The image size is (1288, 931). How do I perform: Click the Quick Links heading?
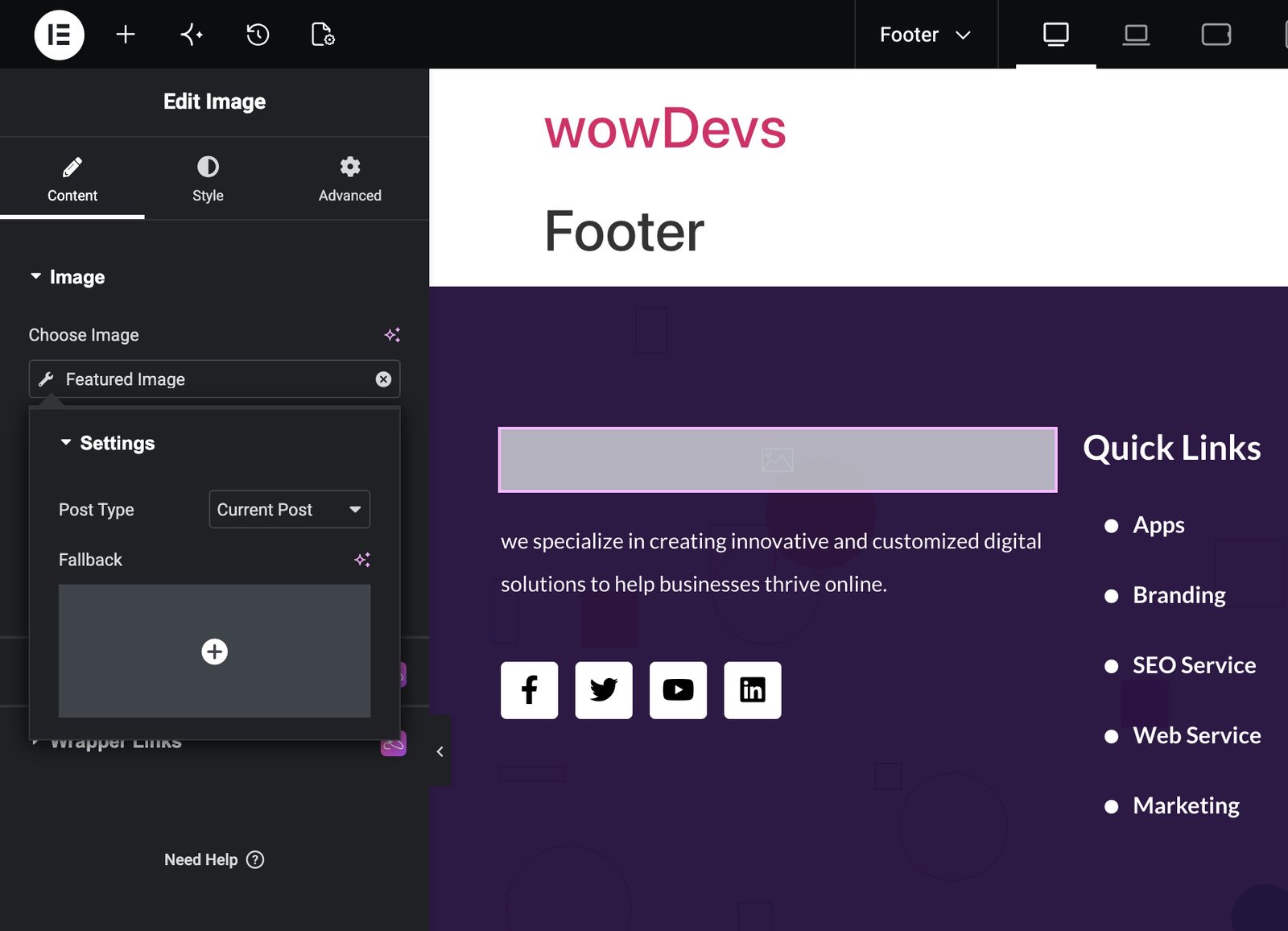[1171, 448]
